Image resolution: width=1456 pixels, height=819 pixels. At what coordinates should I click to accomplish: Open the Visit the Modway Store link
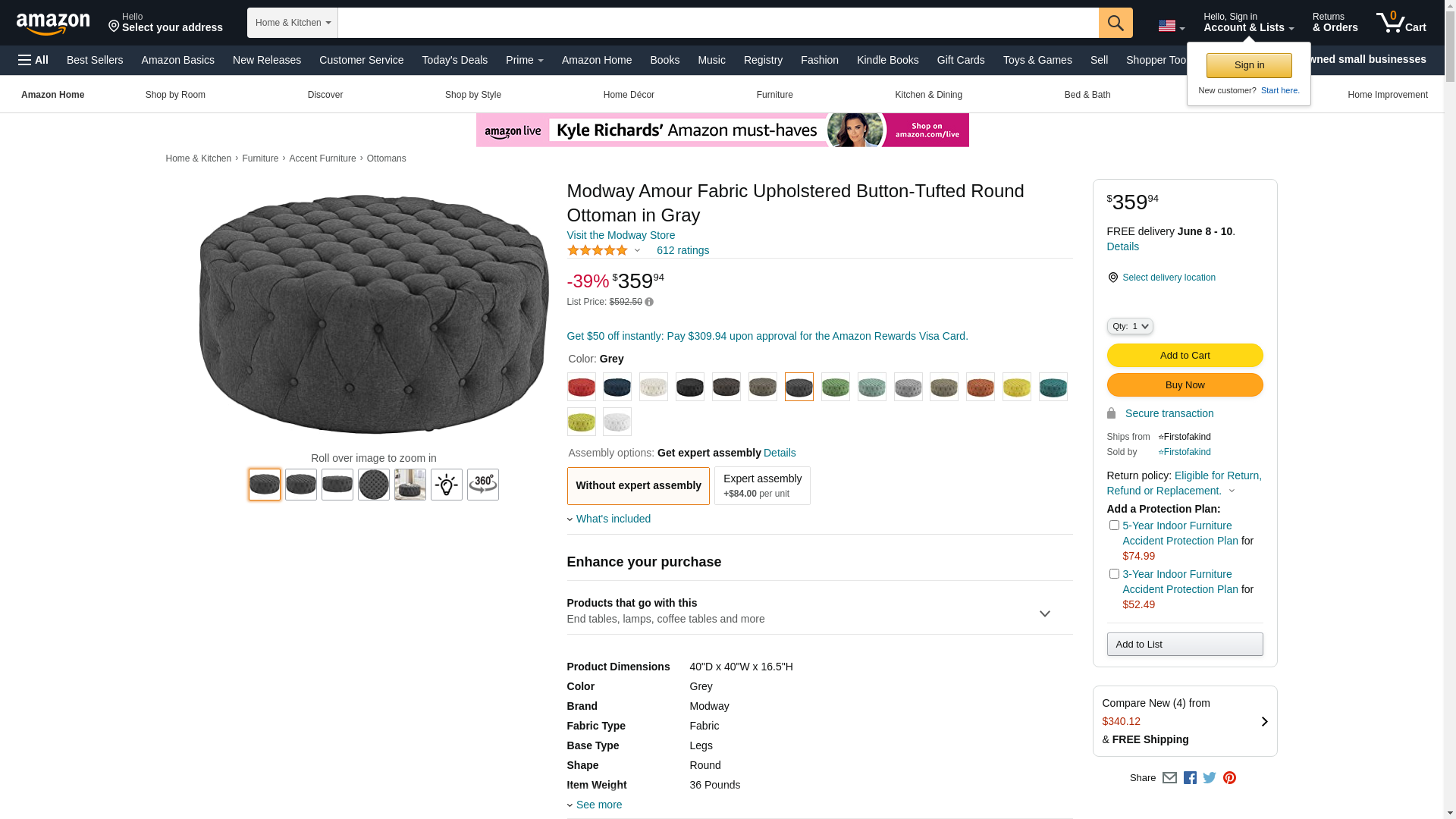[x=620, y=235]
